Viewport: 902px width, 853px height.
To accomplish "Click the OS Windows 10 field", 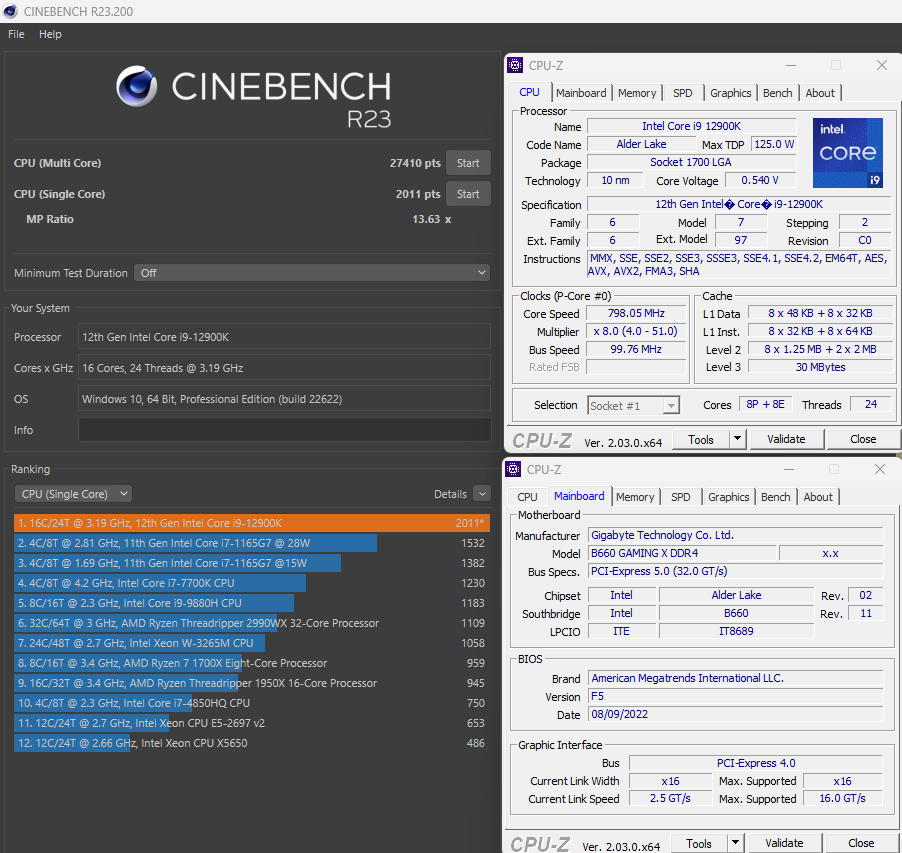I will click(x=284, y=399).
